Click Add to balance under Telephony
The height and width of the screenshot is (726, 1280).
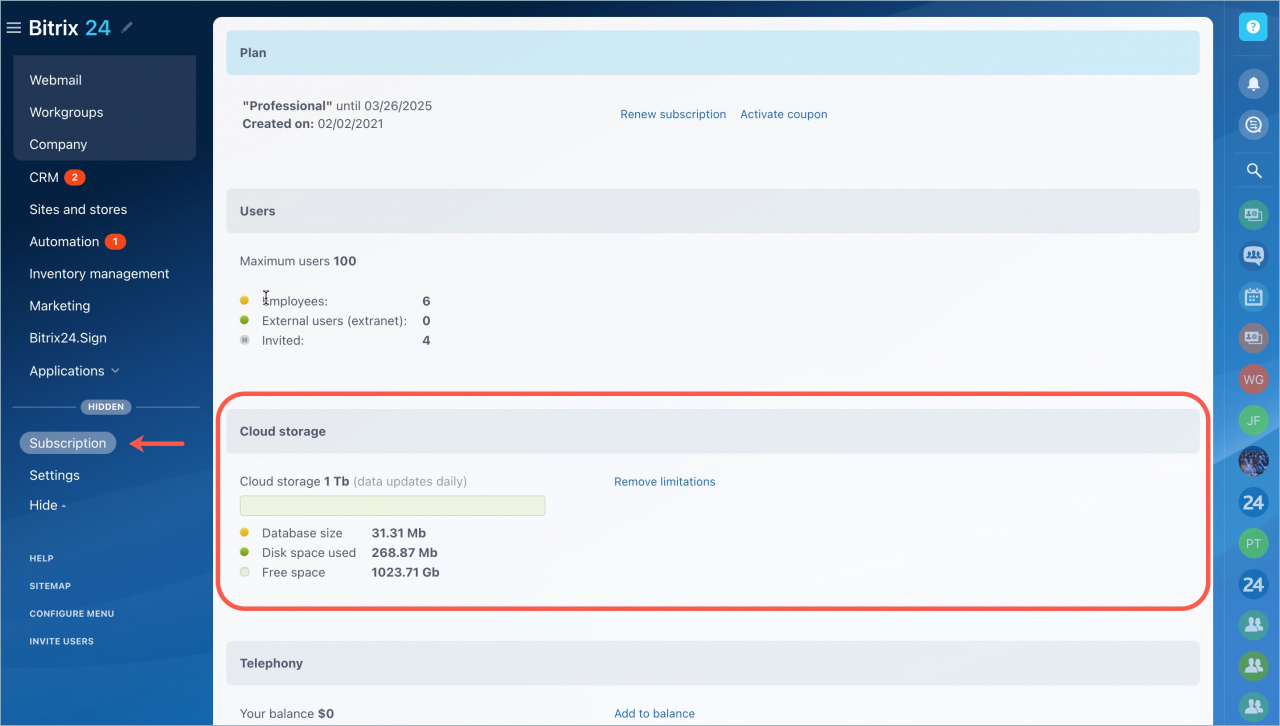pos(654,713)
